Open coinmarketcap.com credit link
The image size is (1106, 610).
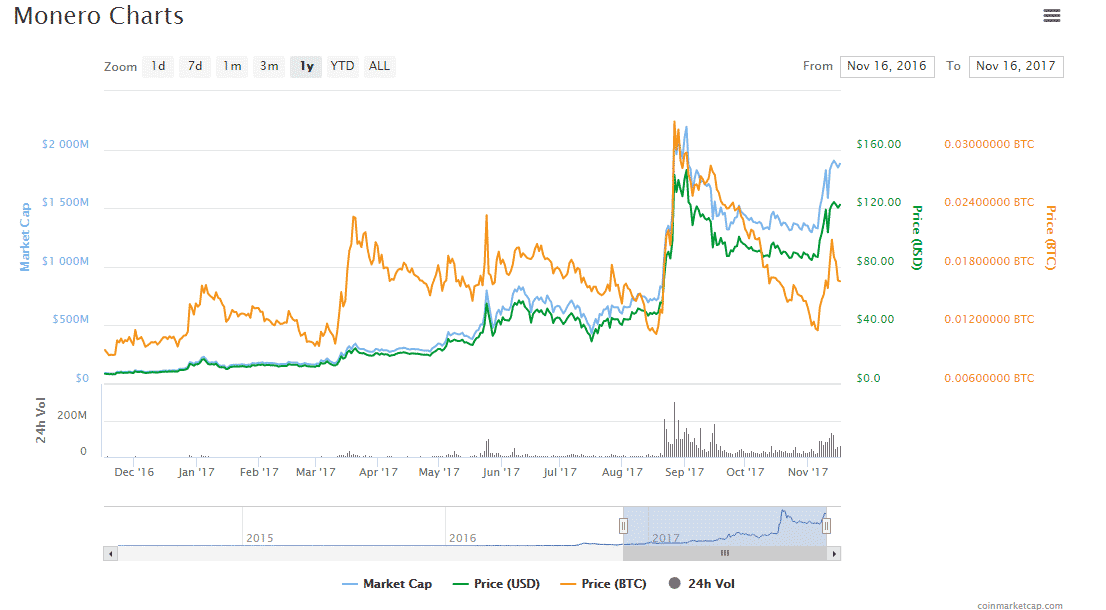click(x=1020, y=605)
